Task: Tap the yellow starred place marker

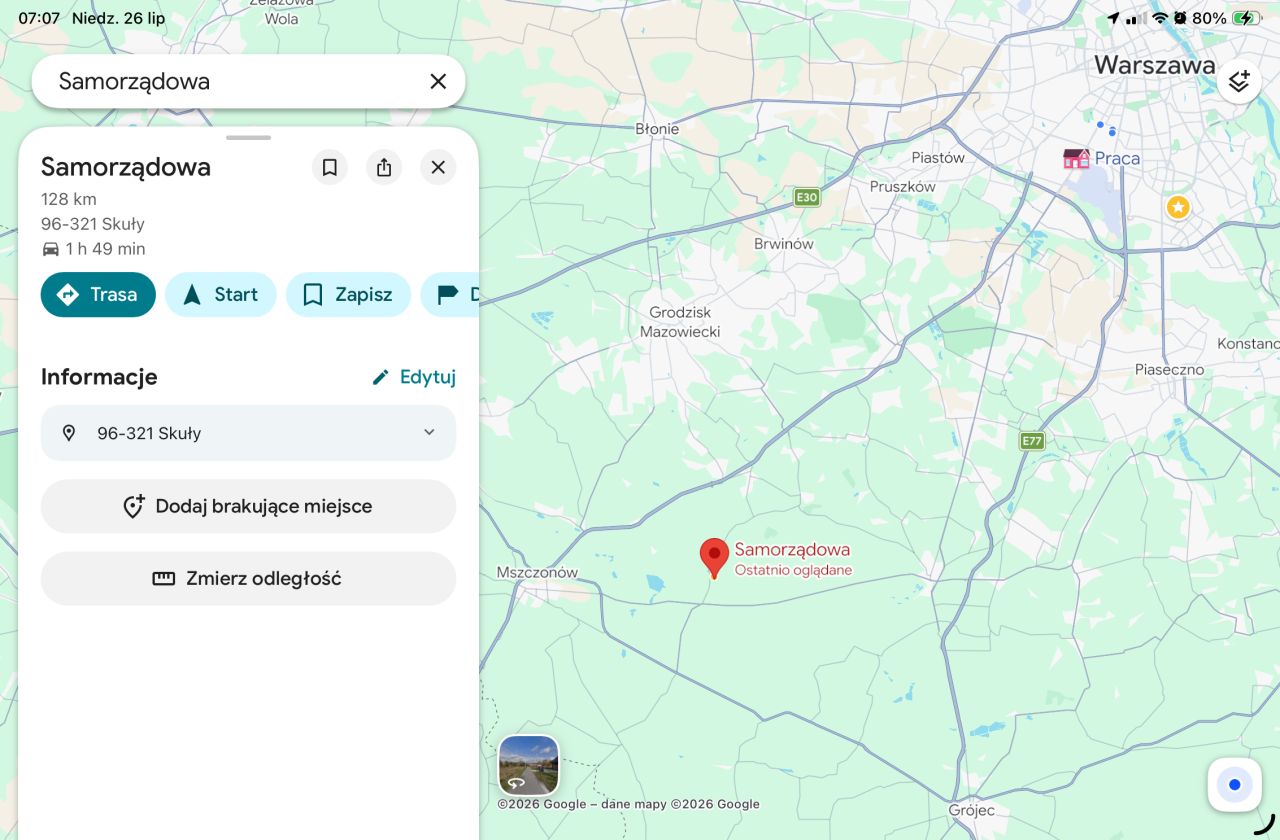Action: click(1178, 207)
